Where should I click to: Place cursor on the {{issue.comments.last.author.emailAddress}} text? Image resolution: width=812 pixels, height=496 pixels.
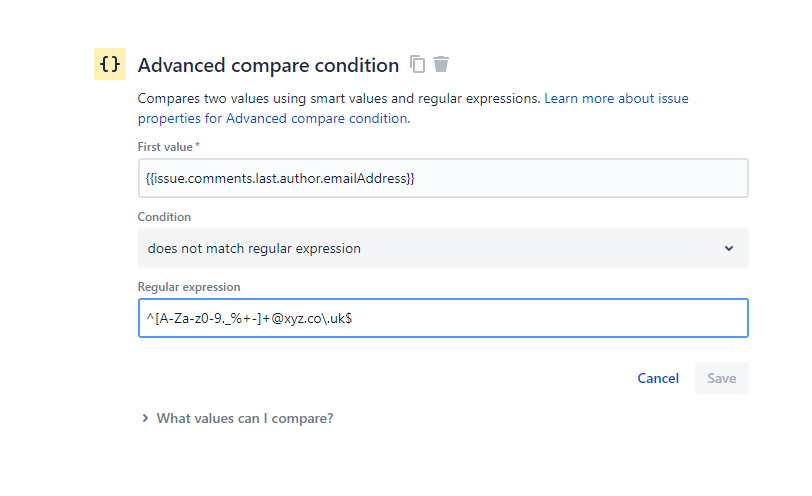click(280, 178)
